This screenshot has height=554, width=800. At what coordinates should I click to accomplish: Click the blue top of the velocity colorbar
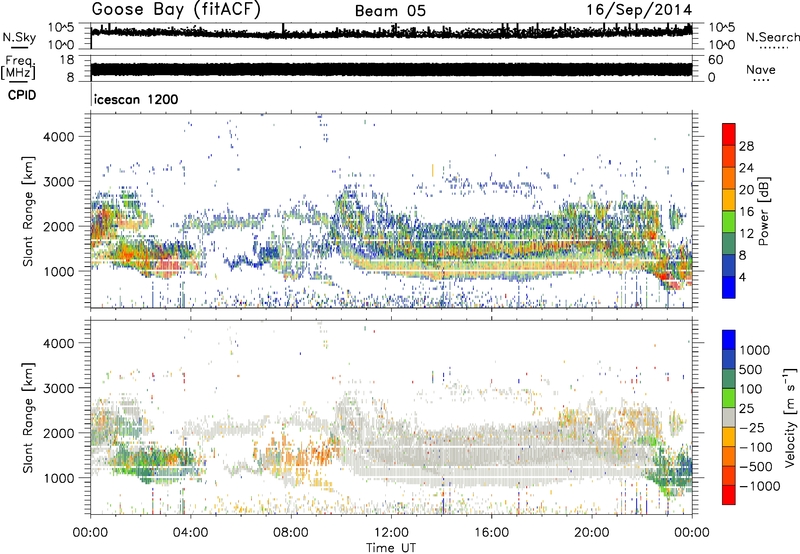(729, 340)
